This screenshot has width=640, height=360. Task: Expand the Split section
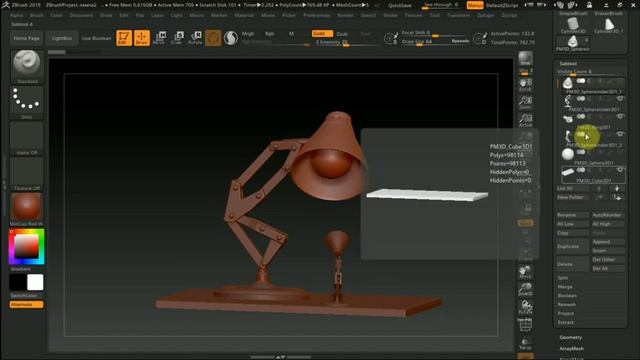coord(563,278)
